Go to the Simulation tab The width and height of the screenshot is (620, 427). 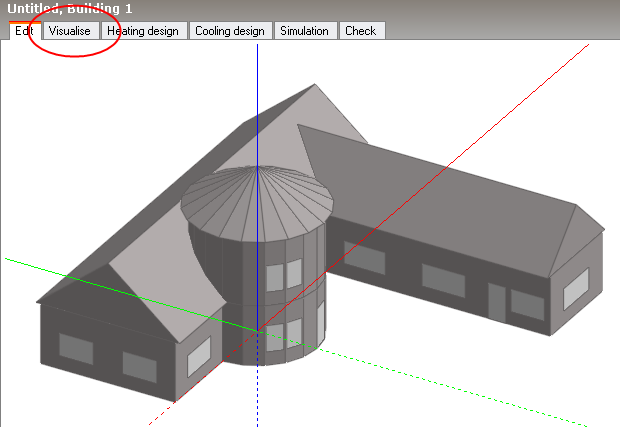304,31
